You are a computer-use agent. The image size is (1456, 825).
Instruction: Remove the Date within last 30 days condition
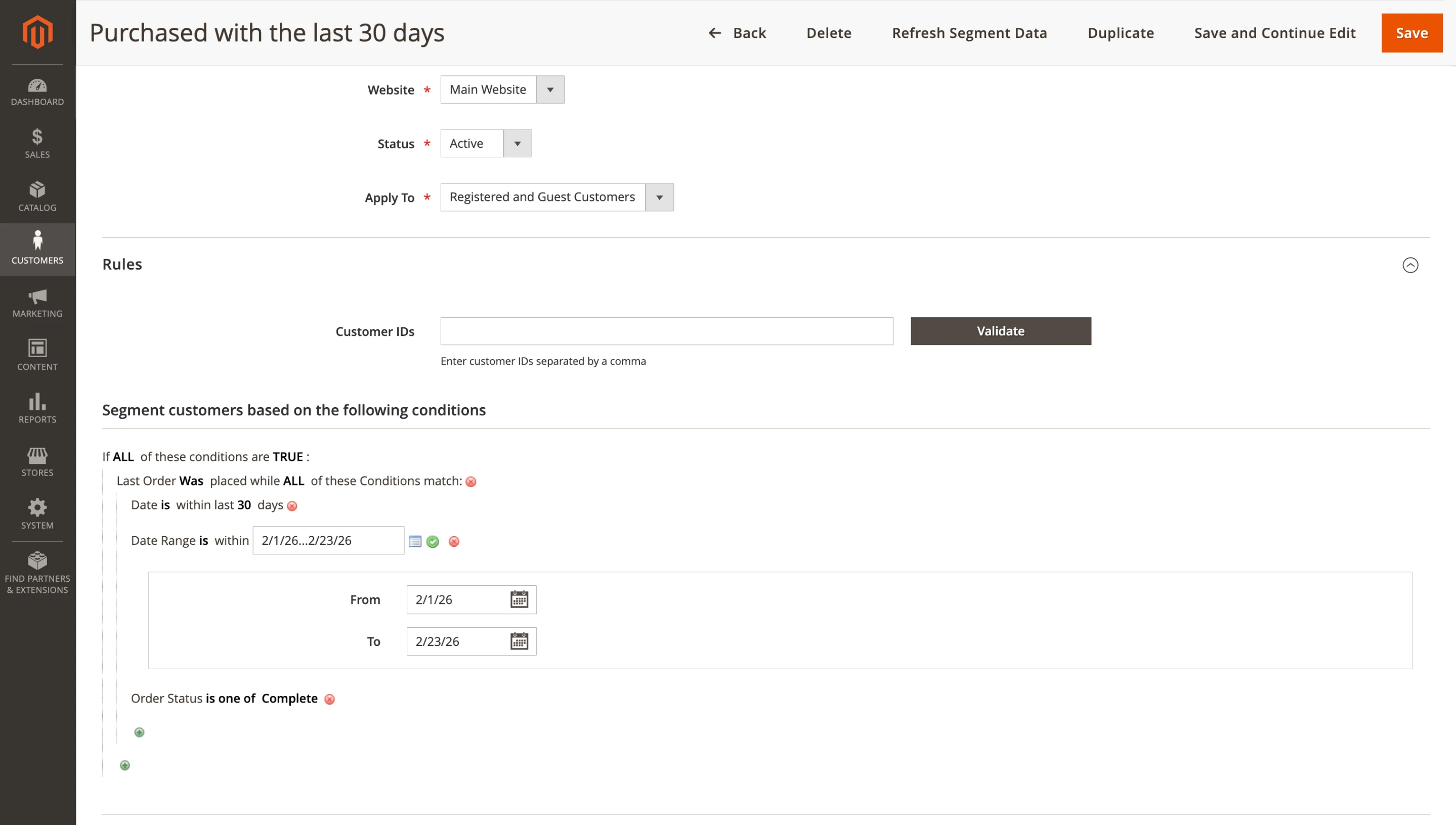[292, 506]
